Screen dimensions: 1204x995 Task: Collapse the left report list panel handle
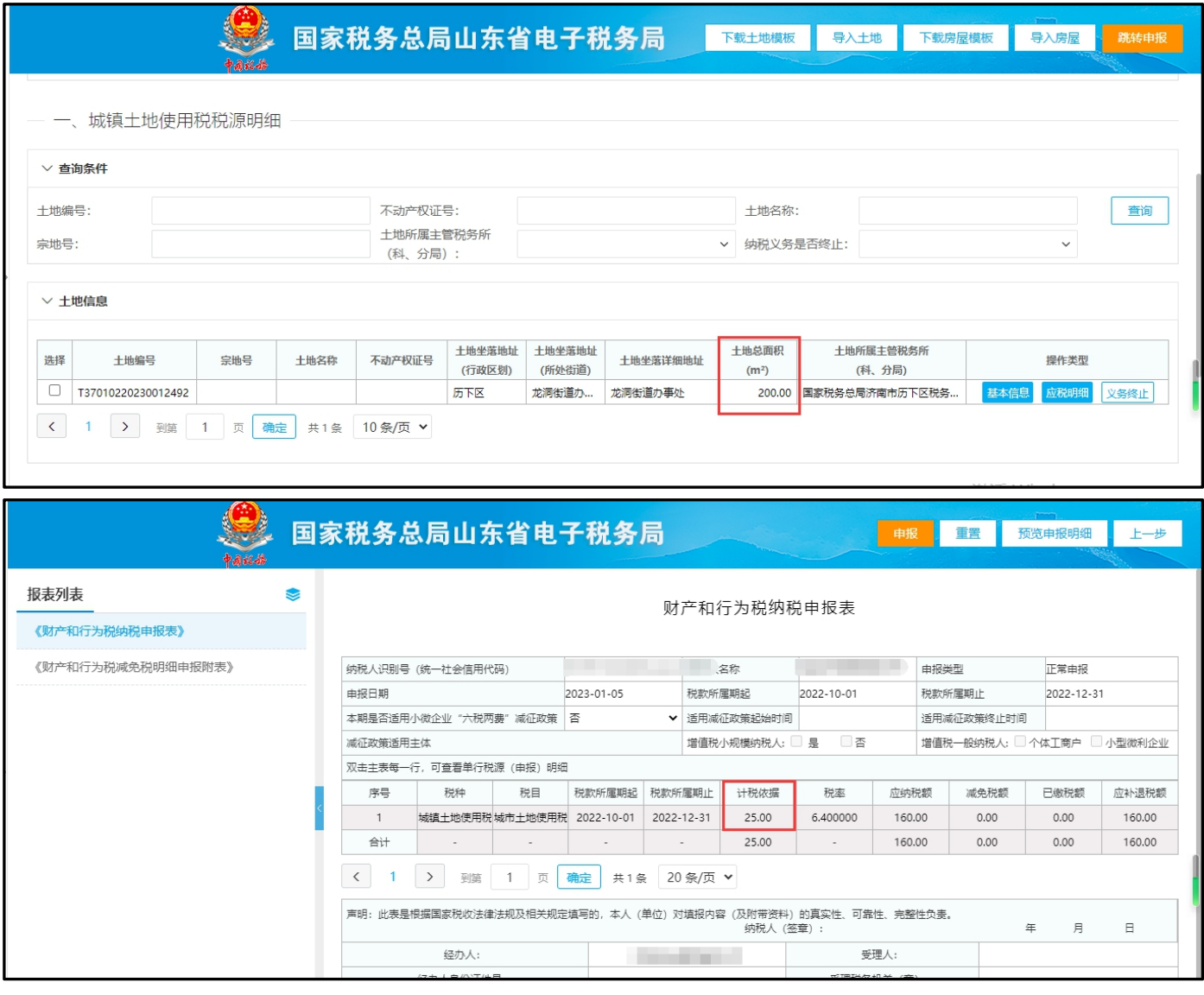[x=319, y=808]
